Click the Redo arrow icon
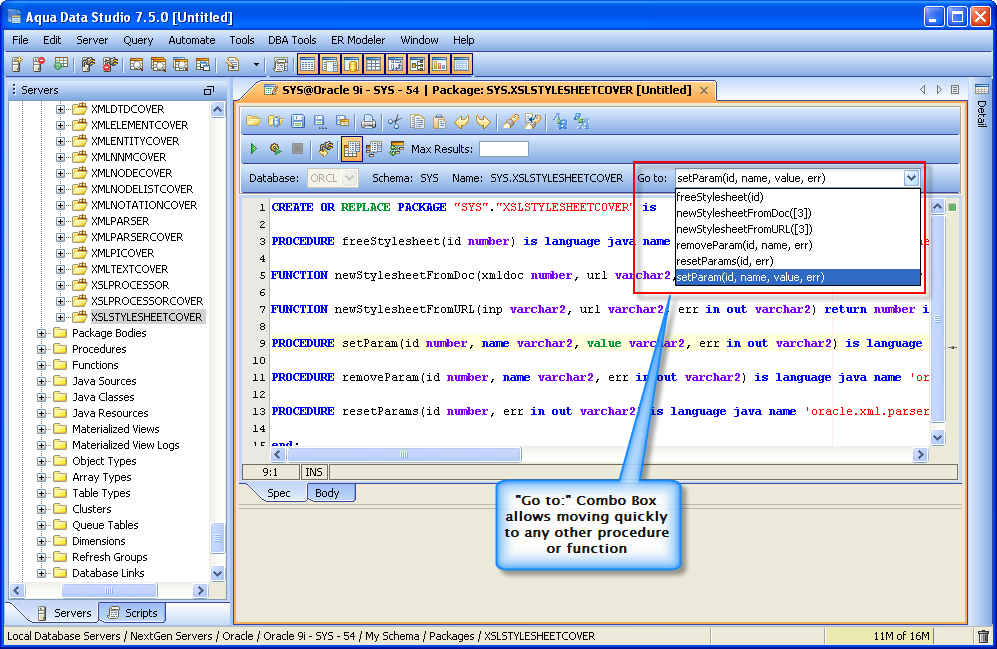The image size is (997, 649). [x=483, y=121]
